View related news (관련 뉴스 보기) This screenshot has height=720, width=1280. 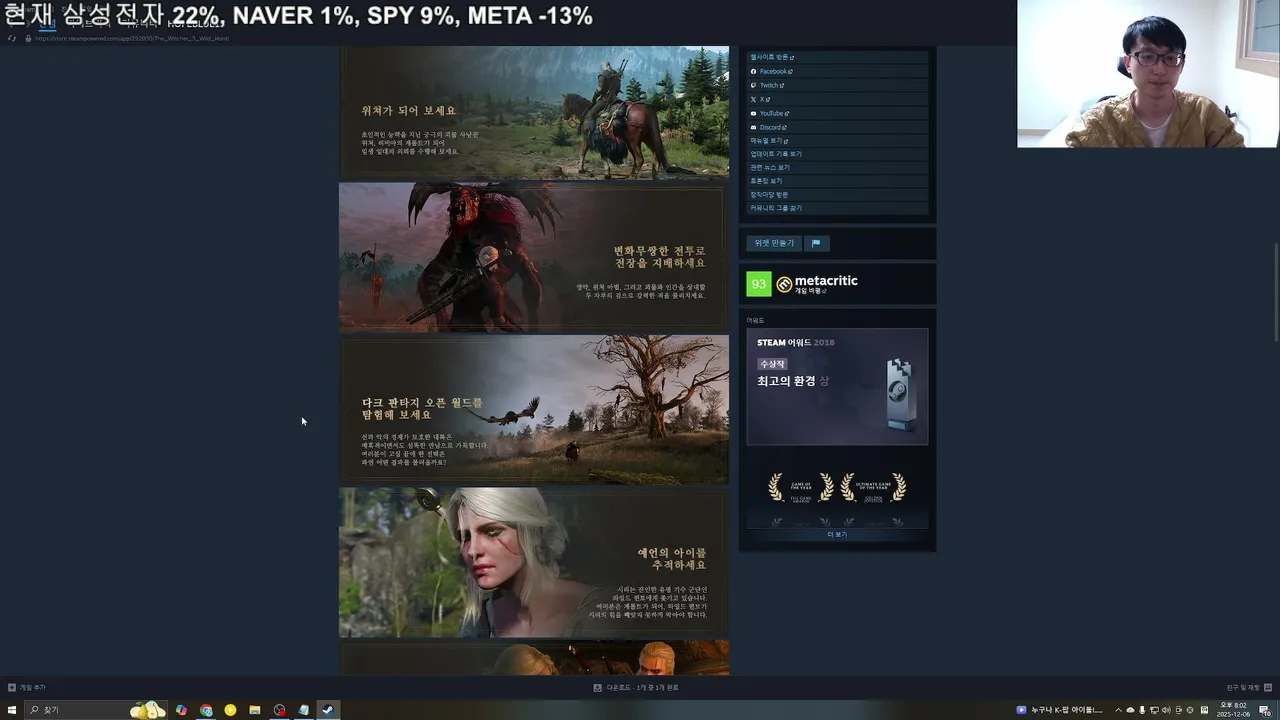[837, 167]
